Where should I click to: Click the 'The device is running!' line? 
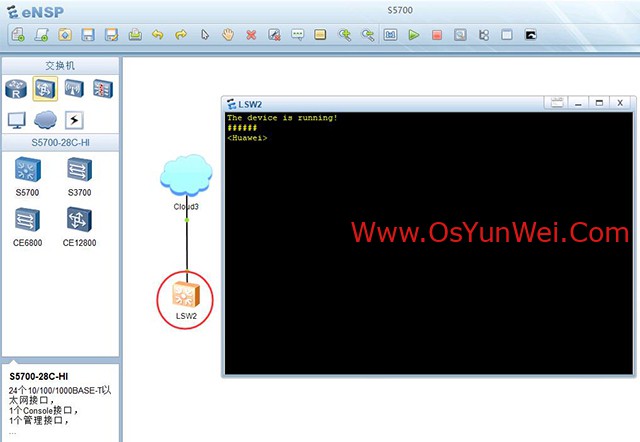[282, 118]
